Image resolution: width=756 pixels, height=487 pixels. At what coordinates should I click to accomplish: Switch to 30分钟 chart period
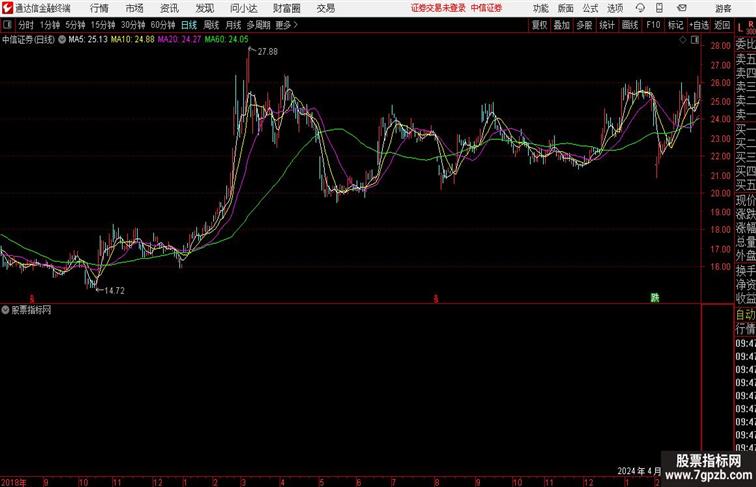click(133, 25)
